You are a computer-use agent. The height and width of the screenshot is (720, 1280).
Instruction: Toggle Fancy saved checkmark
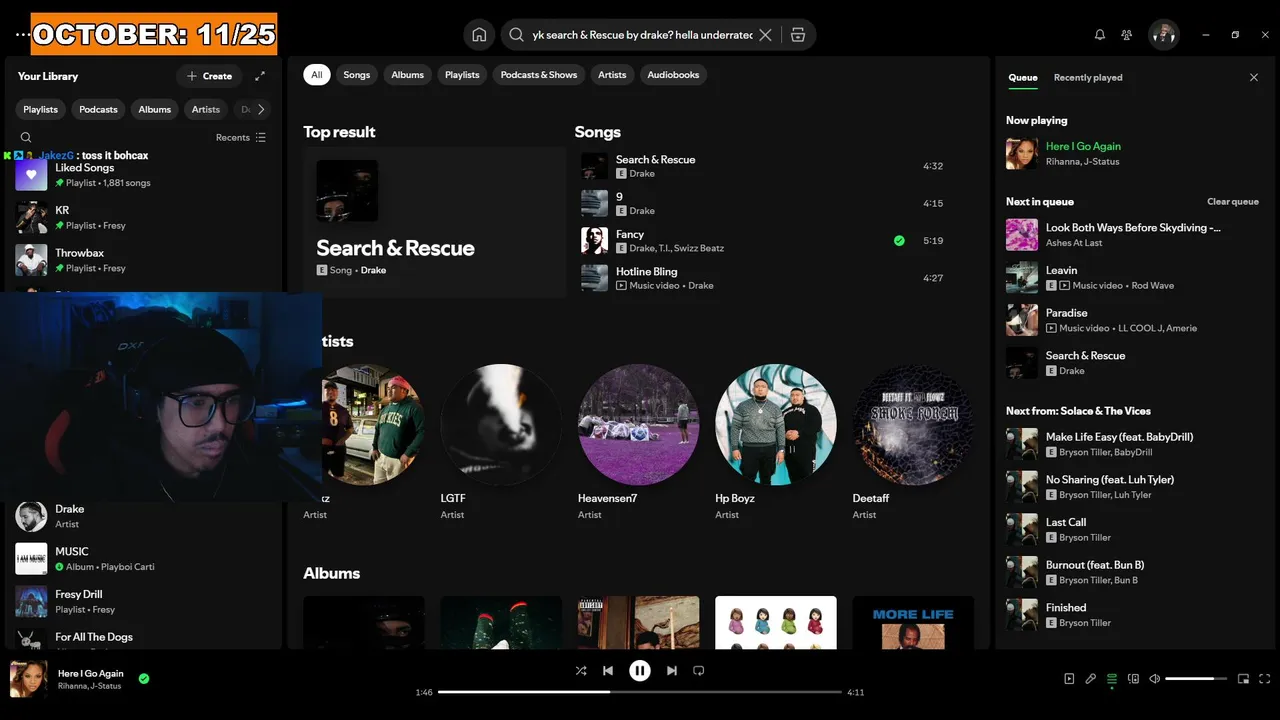(x=899, y=241)
